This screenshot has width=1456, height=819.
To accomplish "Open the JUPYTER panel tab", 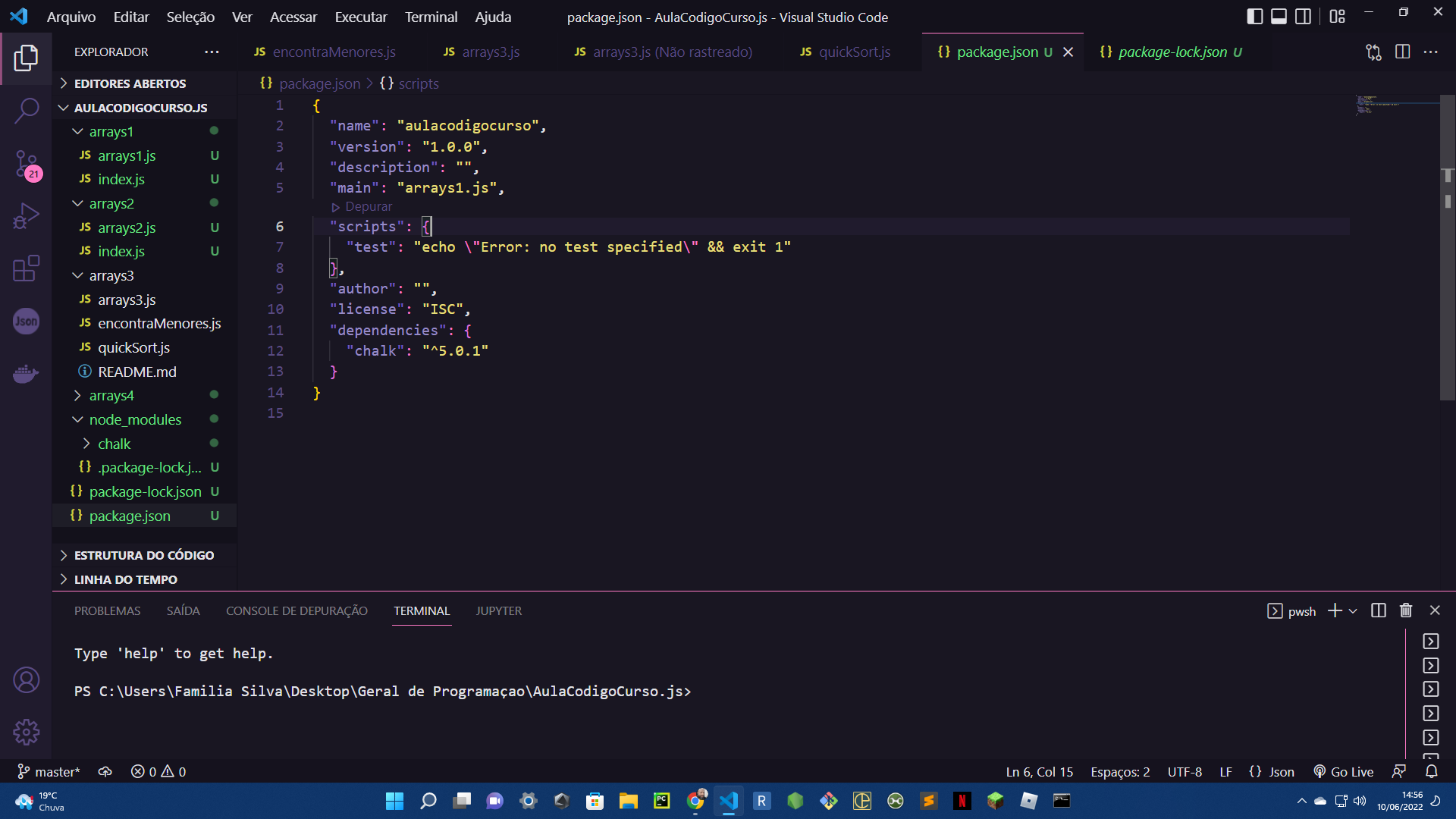I will 498,611.
